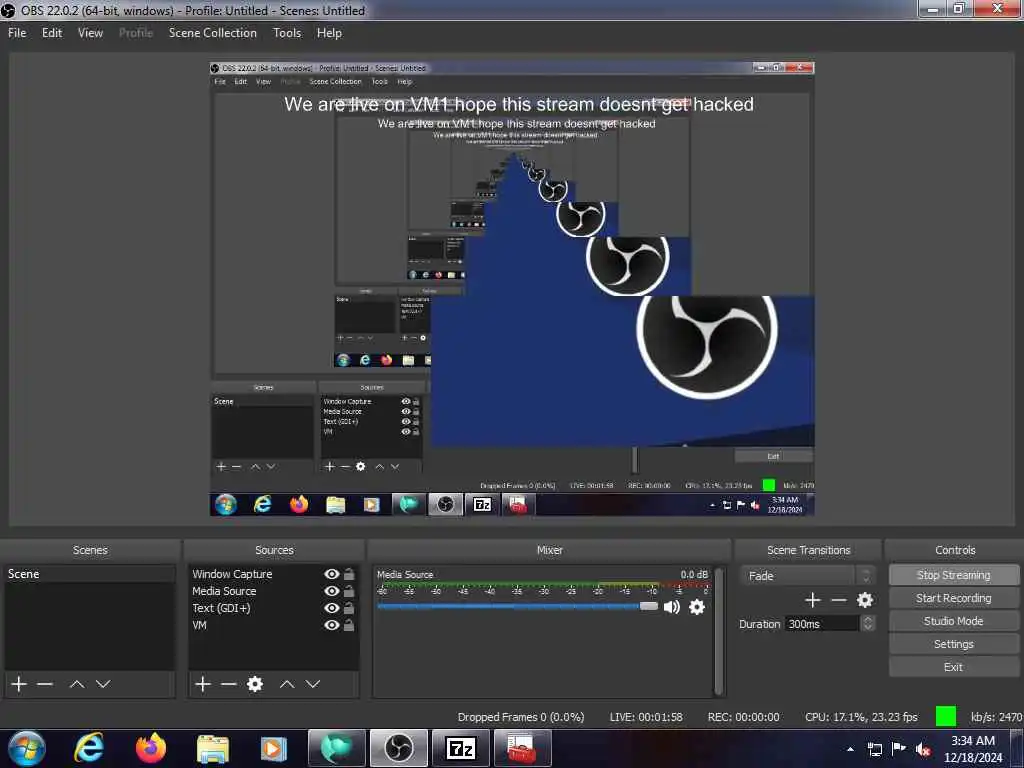Screen dimensions: 1024x768
Task: Lock the VM source
Action: click(x=349, y=625)
